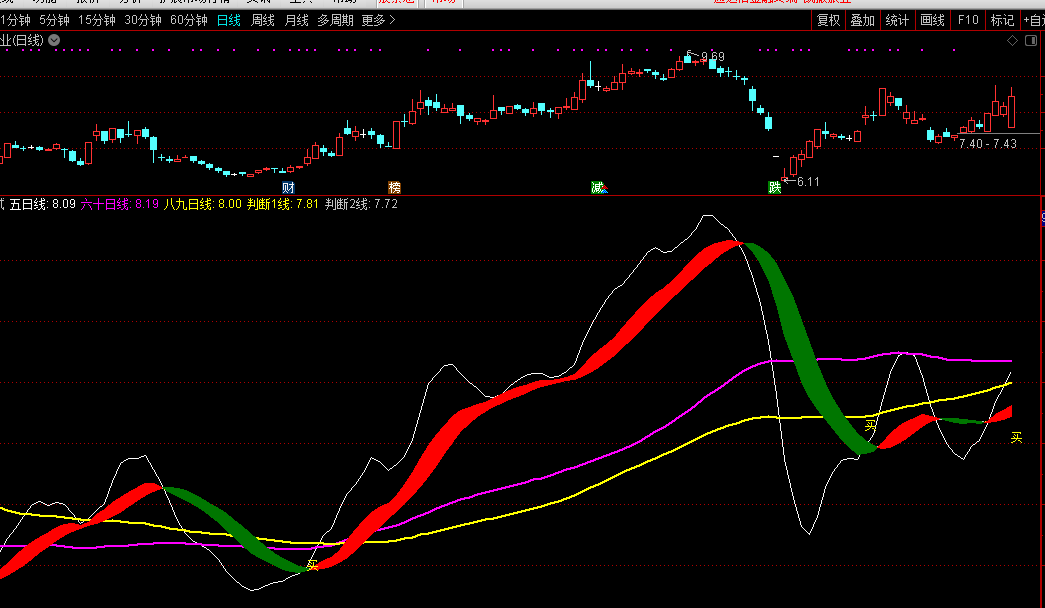This screenshot has width=1045, height=608.
Task: Select the 周线 weekly period
Action: [262, 20]
